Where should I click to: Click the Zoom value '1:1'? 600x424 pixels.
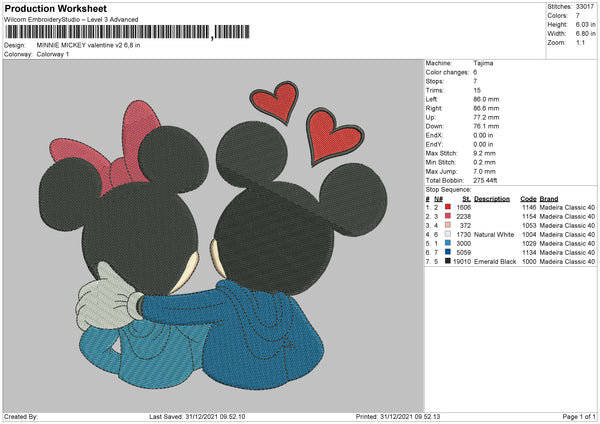(x=580, y=43)
